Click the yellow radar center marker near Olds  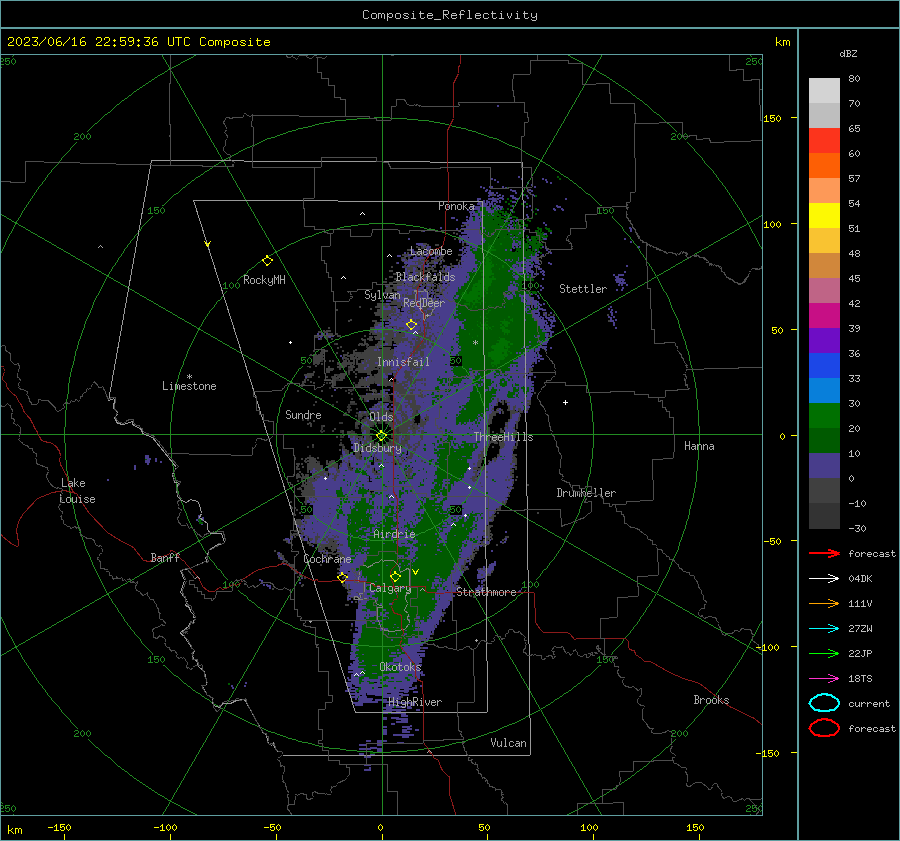(x=382, y=436)
